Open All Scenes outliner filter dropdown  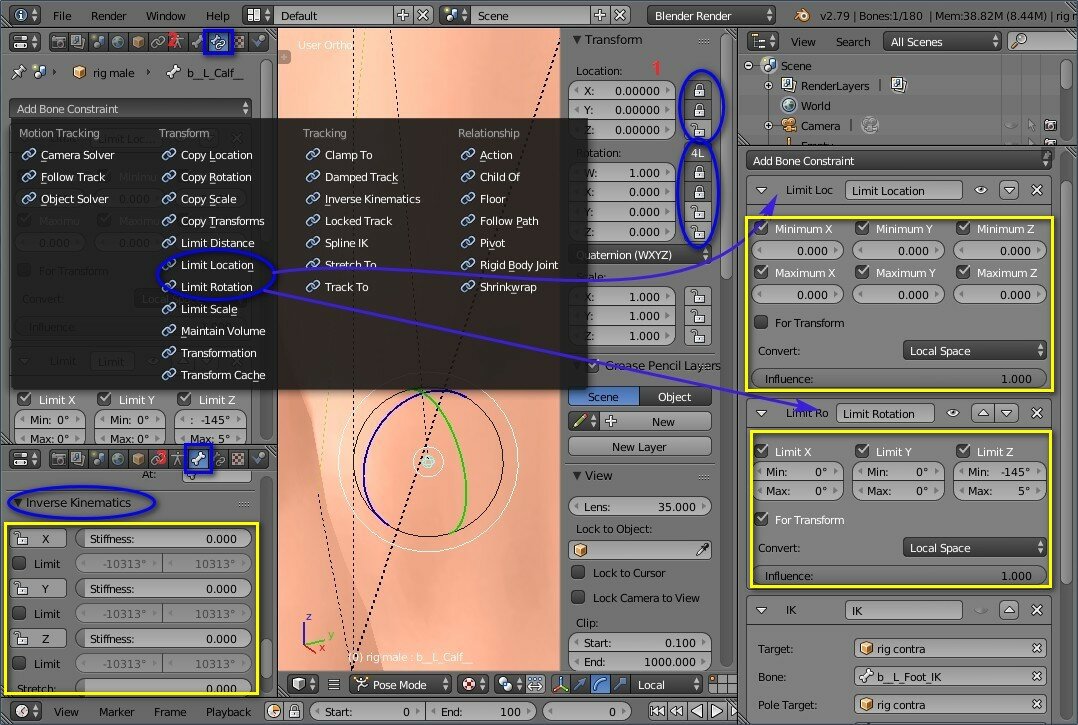[943, 41]
